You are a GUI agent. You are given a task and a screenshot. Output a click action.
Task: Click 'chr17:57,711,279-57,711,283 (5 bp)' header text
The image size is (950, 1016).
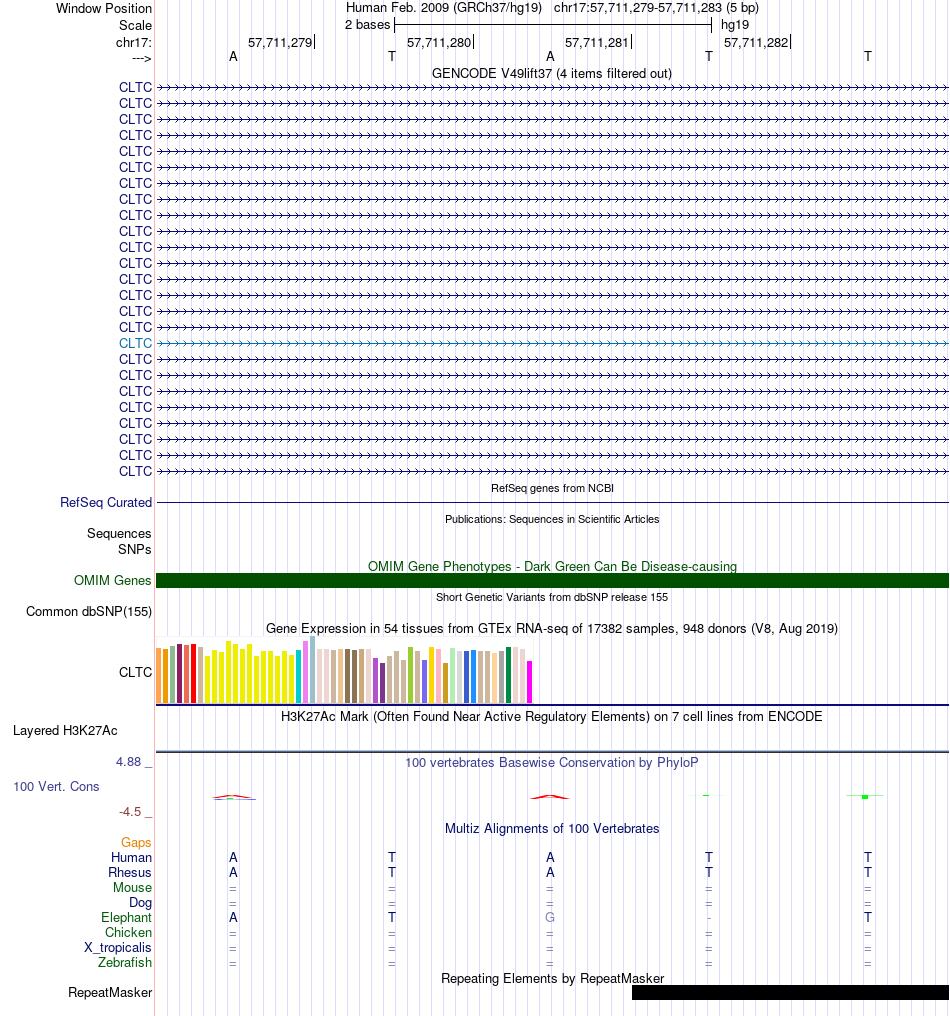point(656,8)
